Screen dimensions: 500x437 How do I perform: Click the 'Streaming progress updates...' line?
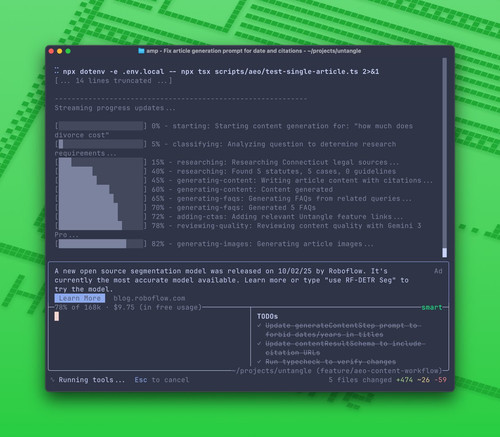115,108
